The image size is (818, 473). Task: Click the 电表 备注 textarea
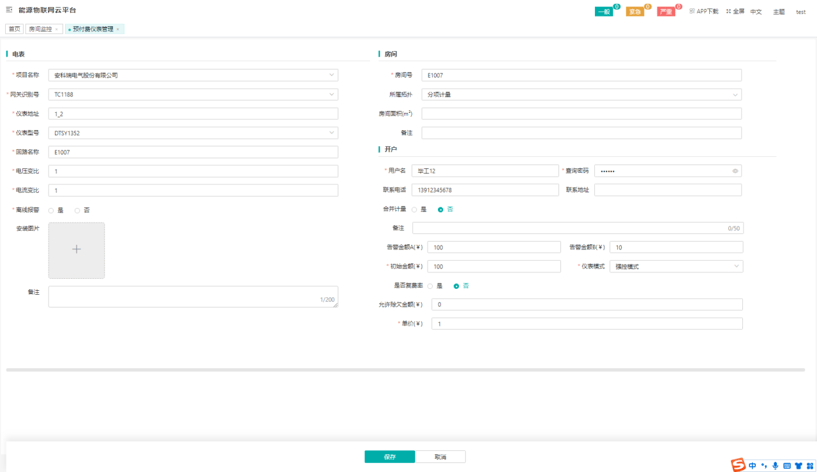(193, 296)
